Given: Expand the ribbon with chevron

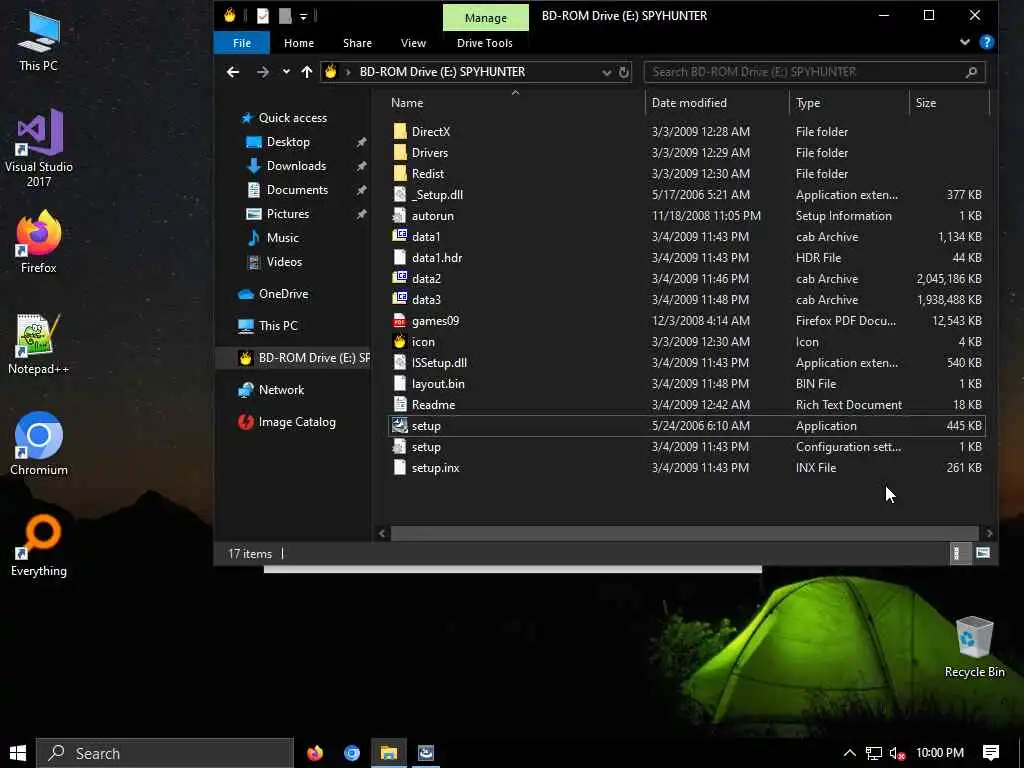Looking at the screenshot, I should (965, 42).
